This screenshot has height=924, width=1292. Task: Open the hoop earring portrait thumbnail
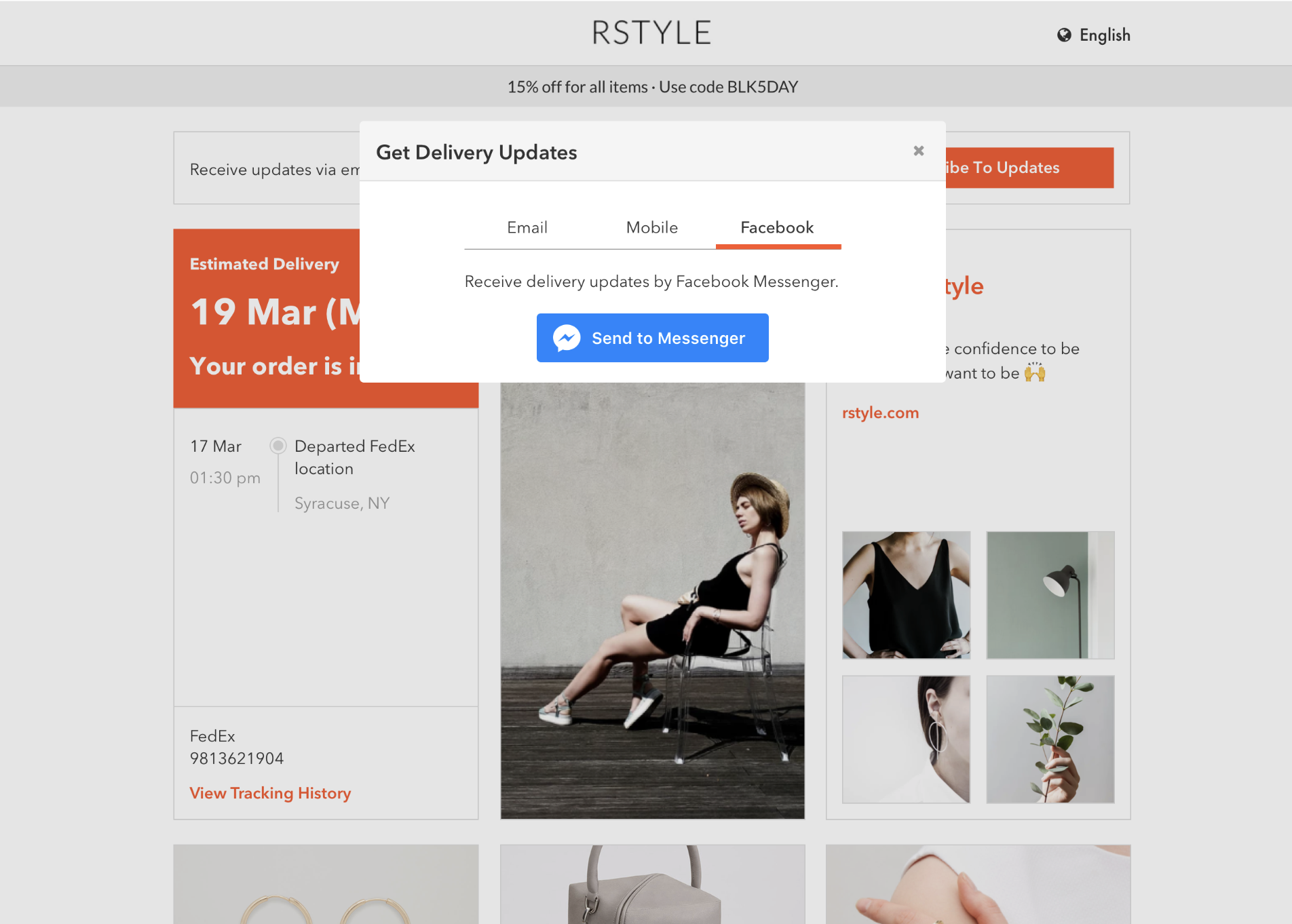click(x=906, y=739)
